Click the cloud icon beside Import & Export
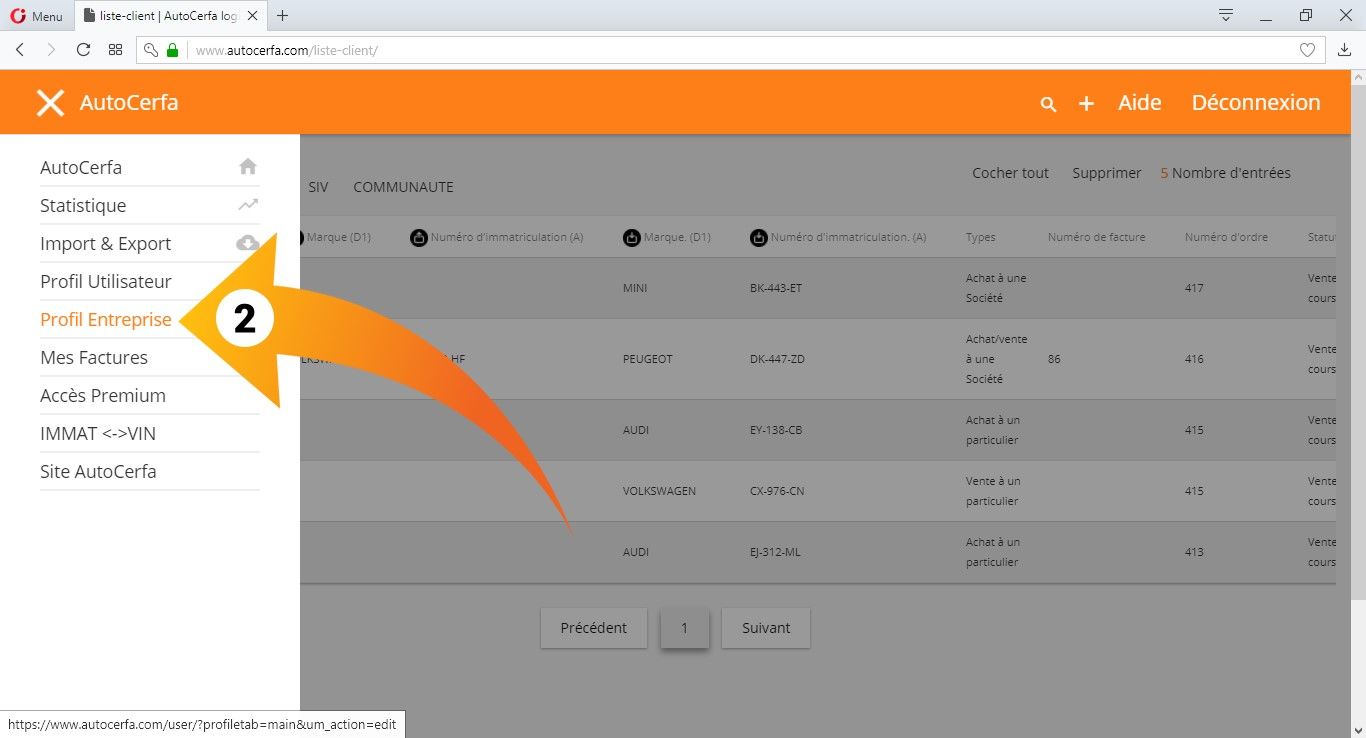 pyautogui.click(x=246, y=243)
